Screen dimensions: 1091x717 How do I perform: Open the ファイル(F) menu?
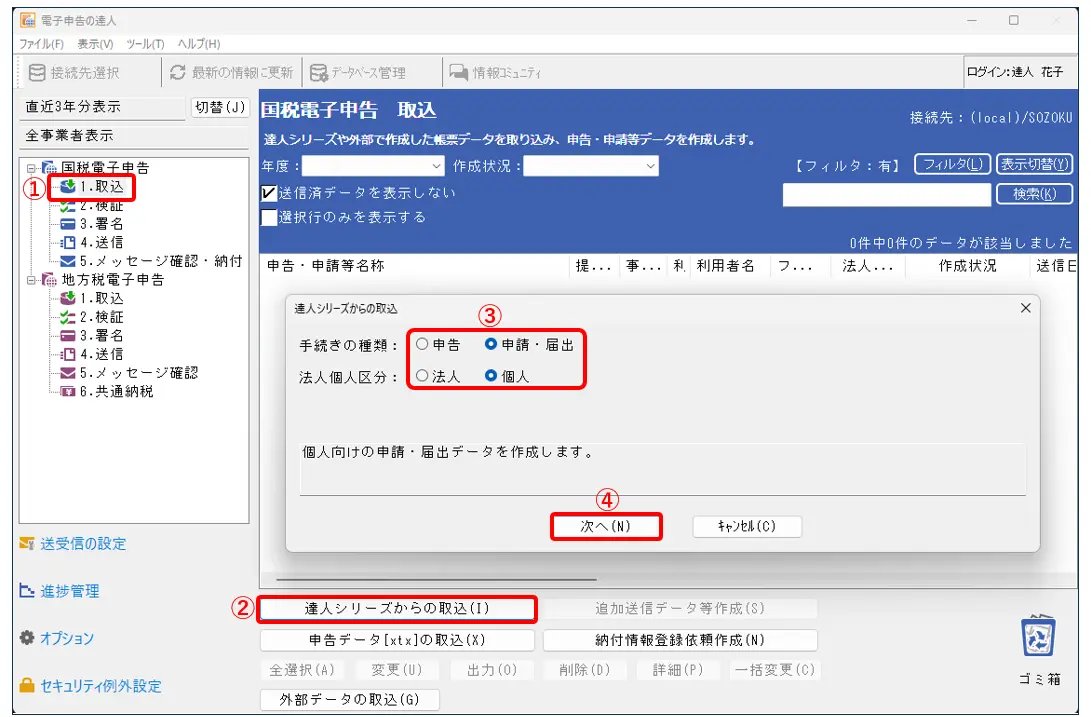tap(41, 44)
